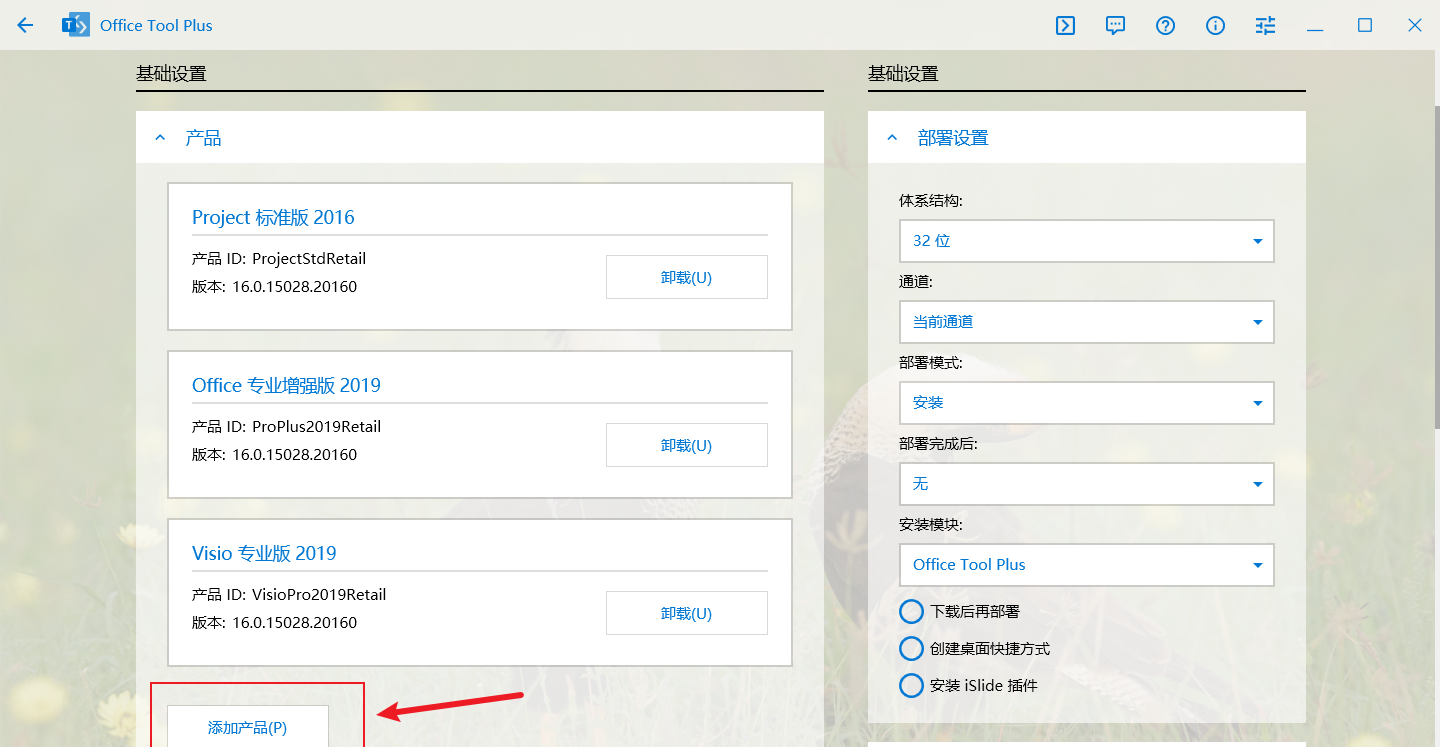The height and width of the screenshot is (747, 1440).
Task: Uninstall Project 标准版 2016
Action: (x=686, y=277)
